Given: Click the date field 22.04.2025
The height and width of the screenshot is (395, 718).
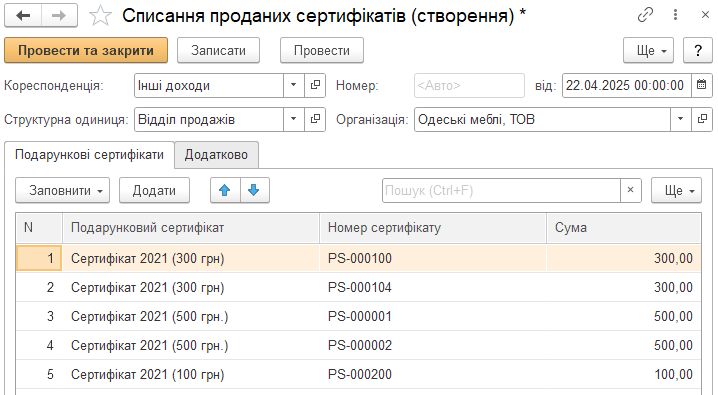Looking at the screenshot, I should pos(626,85).
